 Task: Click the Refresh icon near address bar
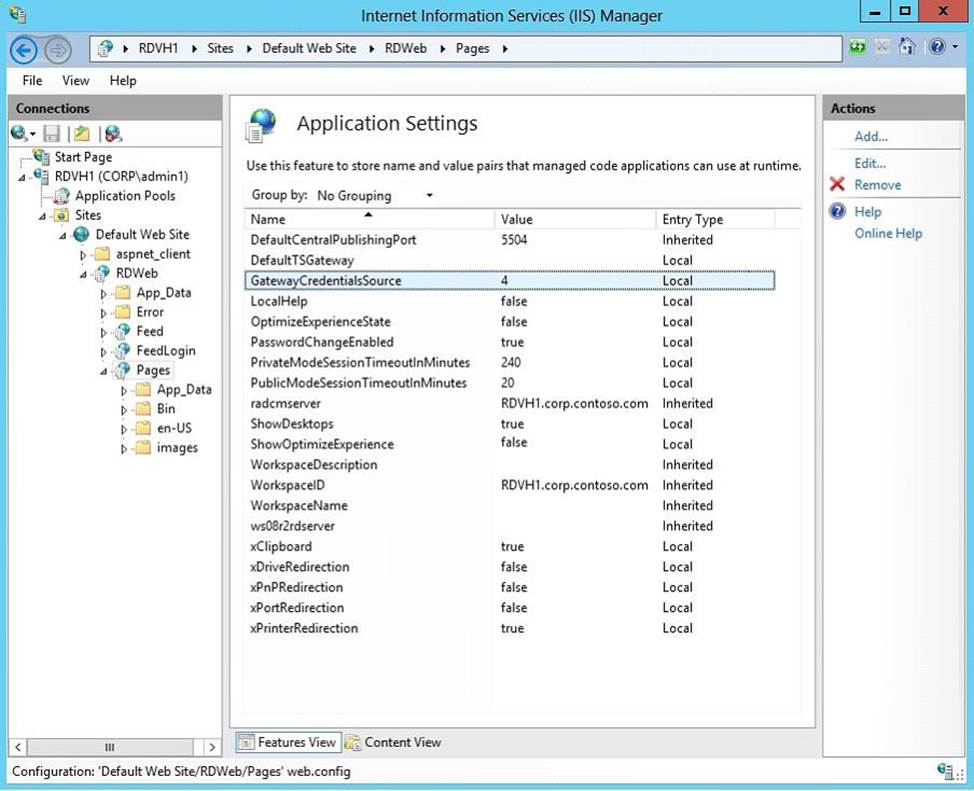pos(858,47)
